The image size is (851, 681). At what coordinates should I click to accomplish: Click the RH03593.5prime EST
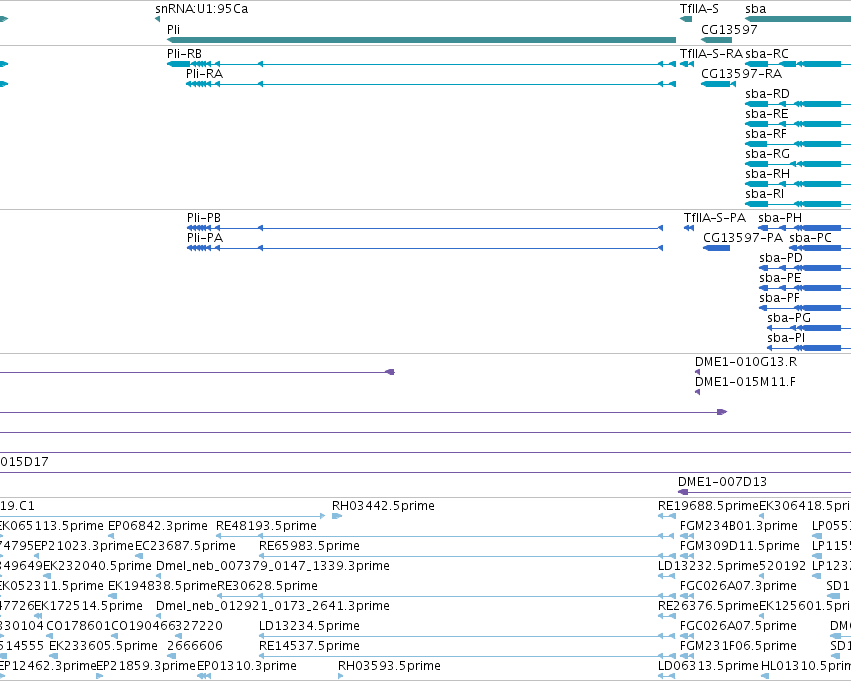pos(341,676)
